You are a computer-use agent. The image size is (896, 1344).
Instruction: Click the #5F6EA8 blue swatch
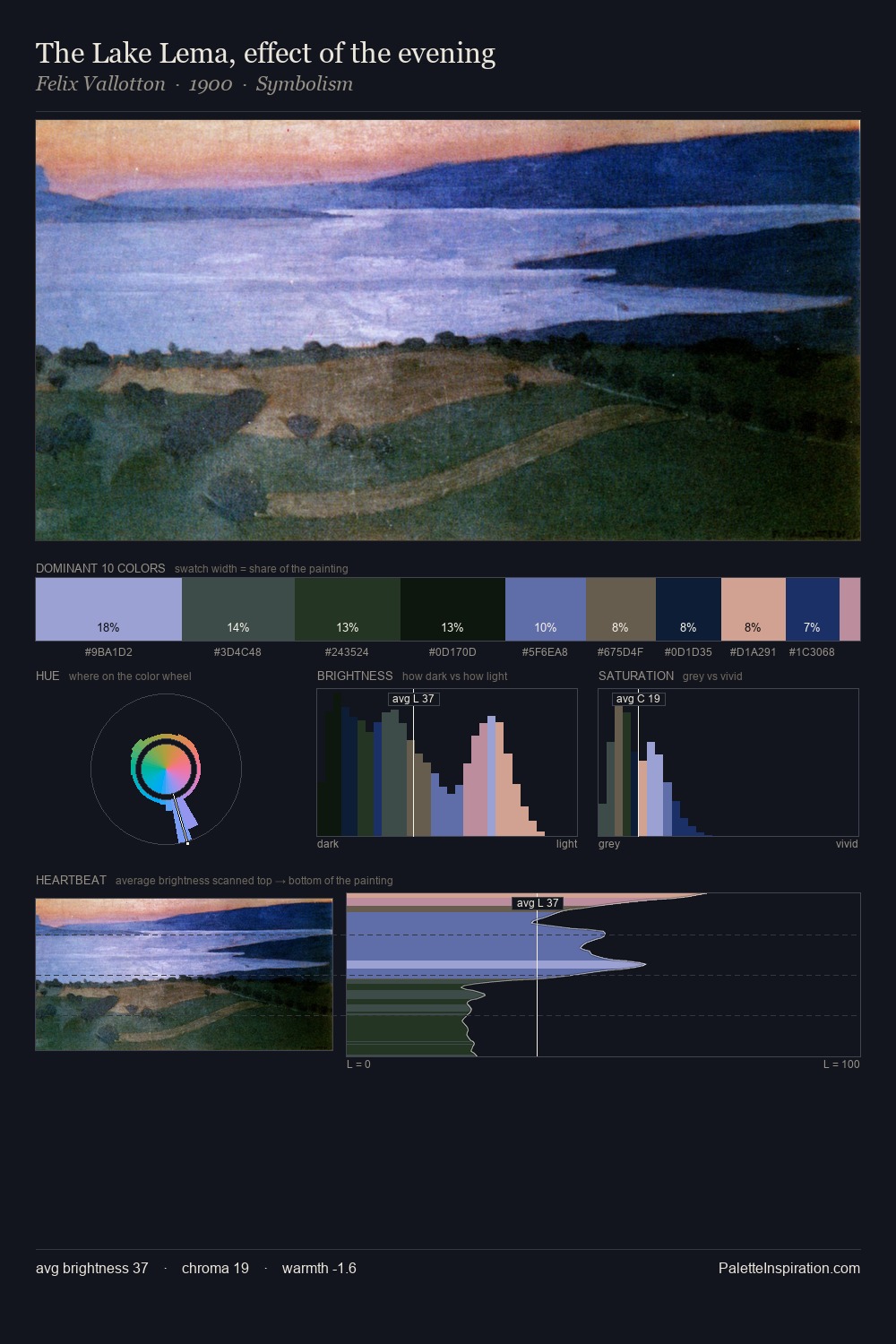click(x=546, y=609)
